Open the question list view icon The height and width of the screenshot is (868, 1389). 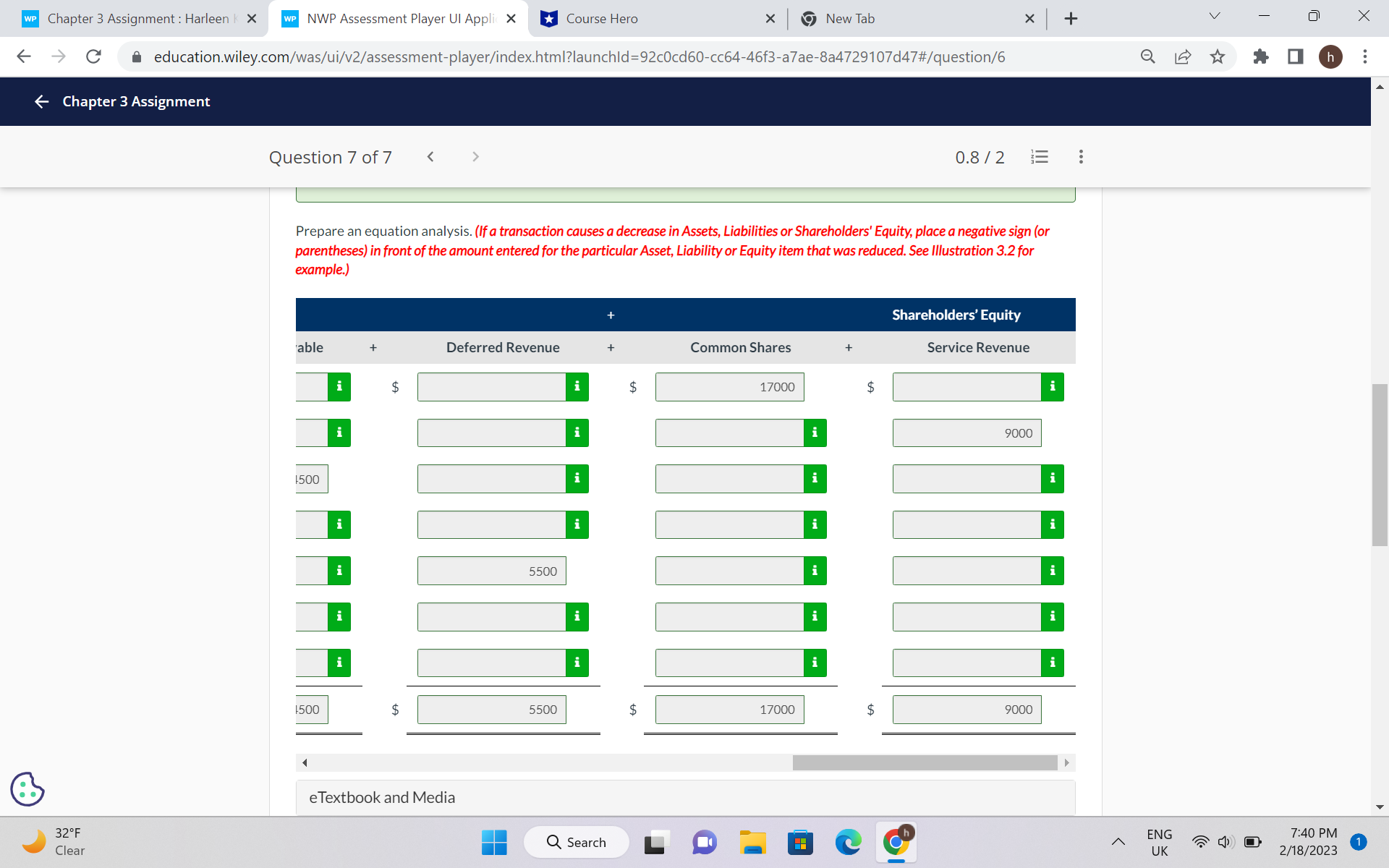(1040, 156)
